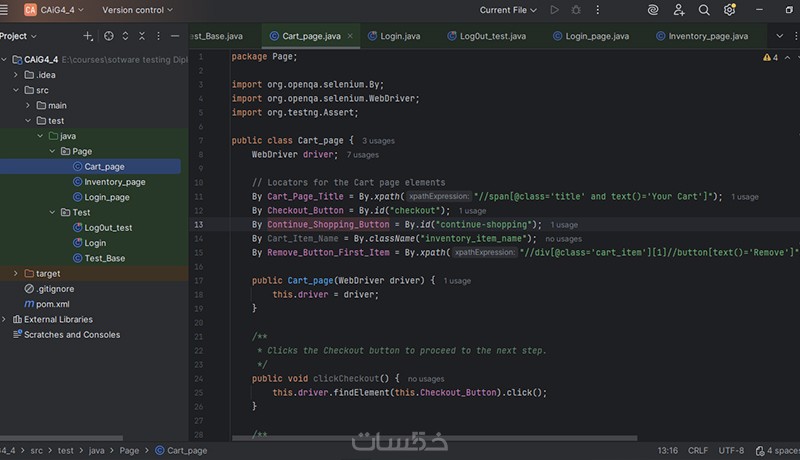Collapse the CAiG4_4 root folder
Viewport: 800px width, 460px height.
(4, 60)
